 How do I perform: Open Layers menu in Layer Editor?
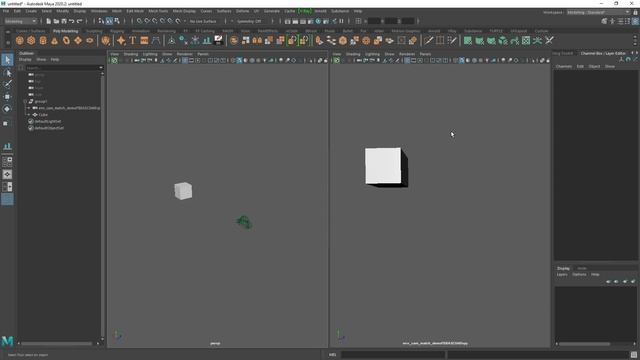[562, 274]
